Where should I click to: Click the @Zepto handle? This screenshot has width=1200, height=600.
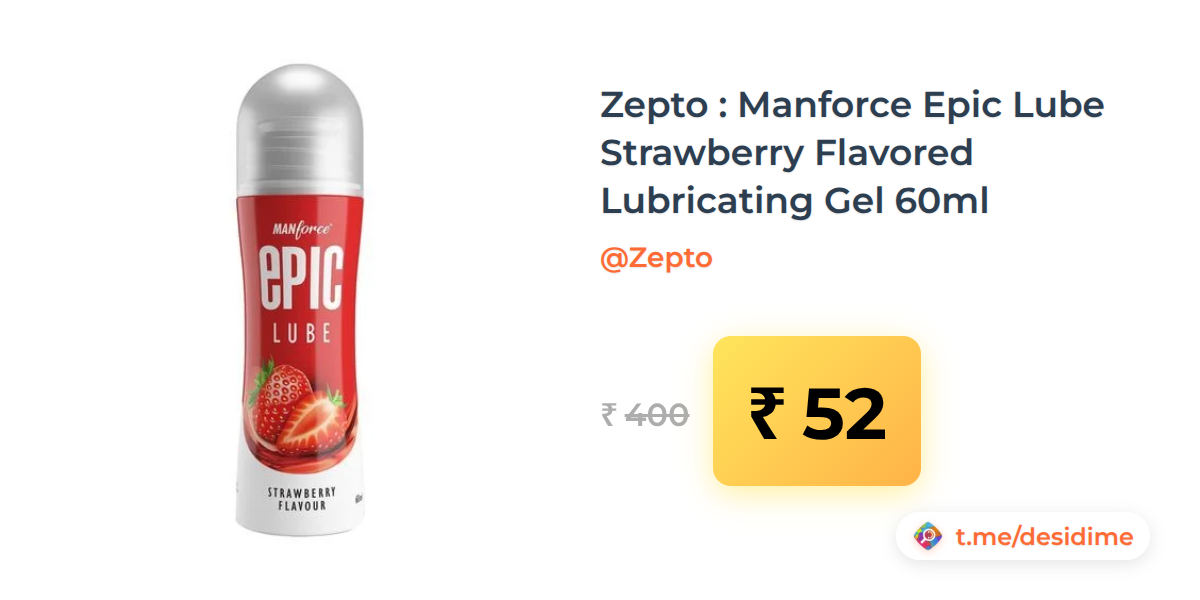click(x=656, y=258)
